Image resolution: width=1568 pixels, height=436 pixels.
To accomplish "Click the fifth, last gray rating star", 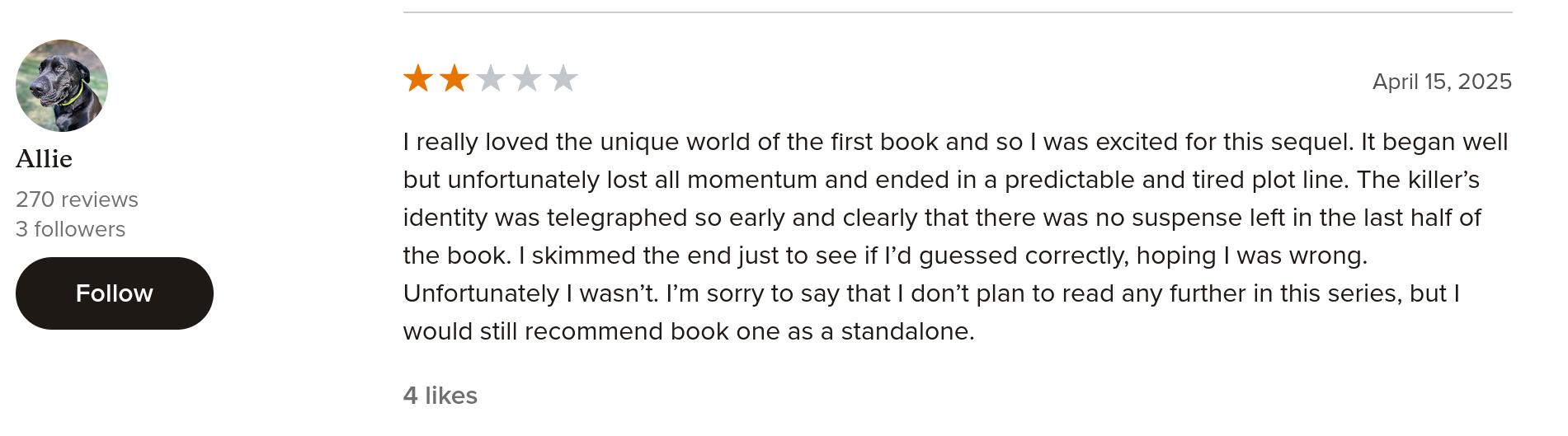I will pyautogui.click(x=563, y=79).
